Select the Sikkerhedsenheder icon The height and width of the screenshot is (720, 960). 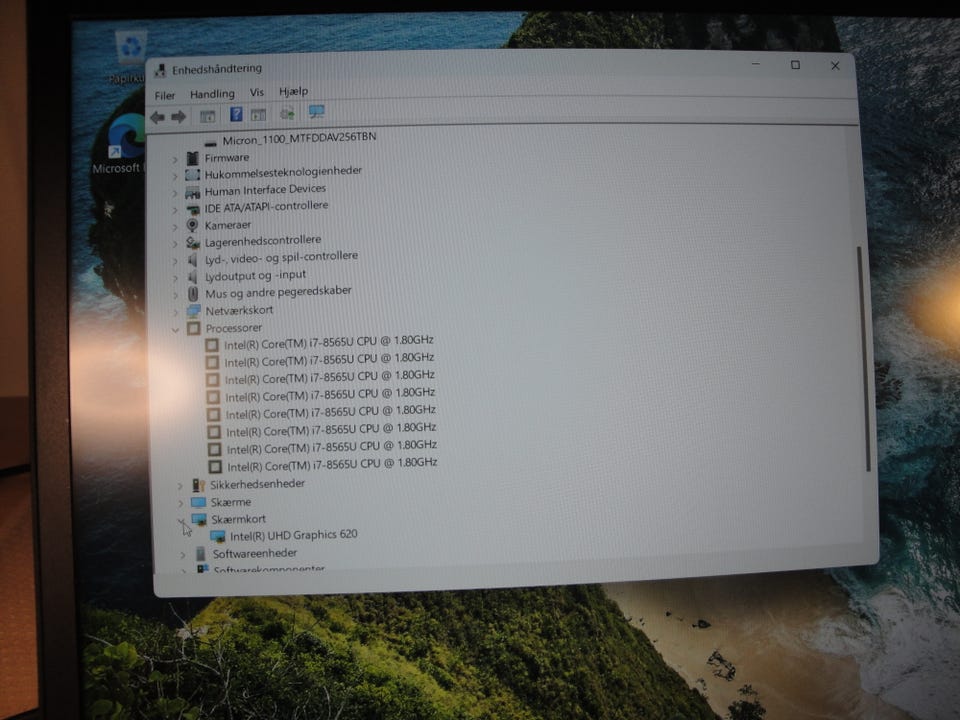click(x=198, y=485)
